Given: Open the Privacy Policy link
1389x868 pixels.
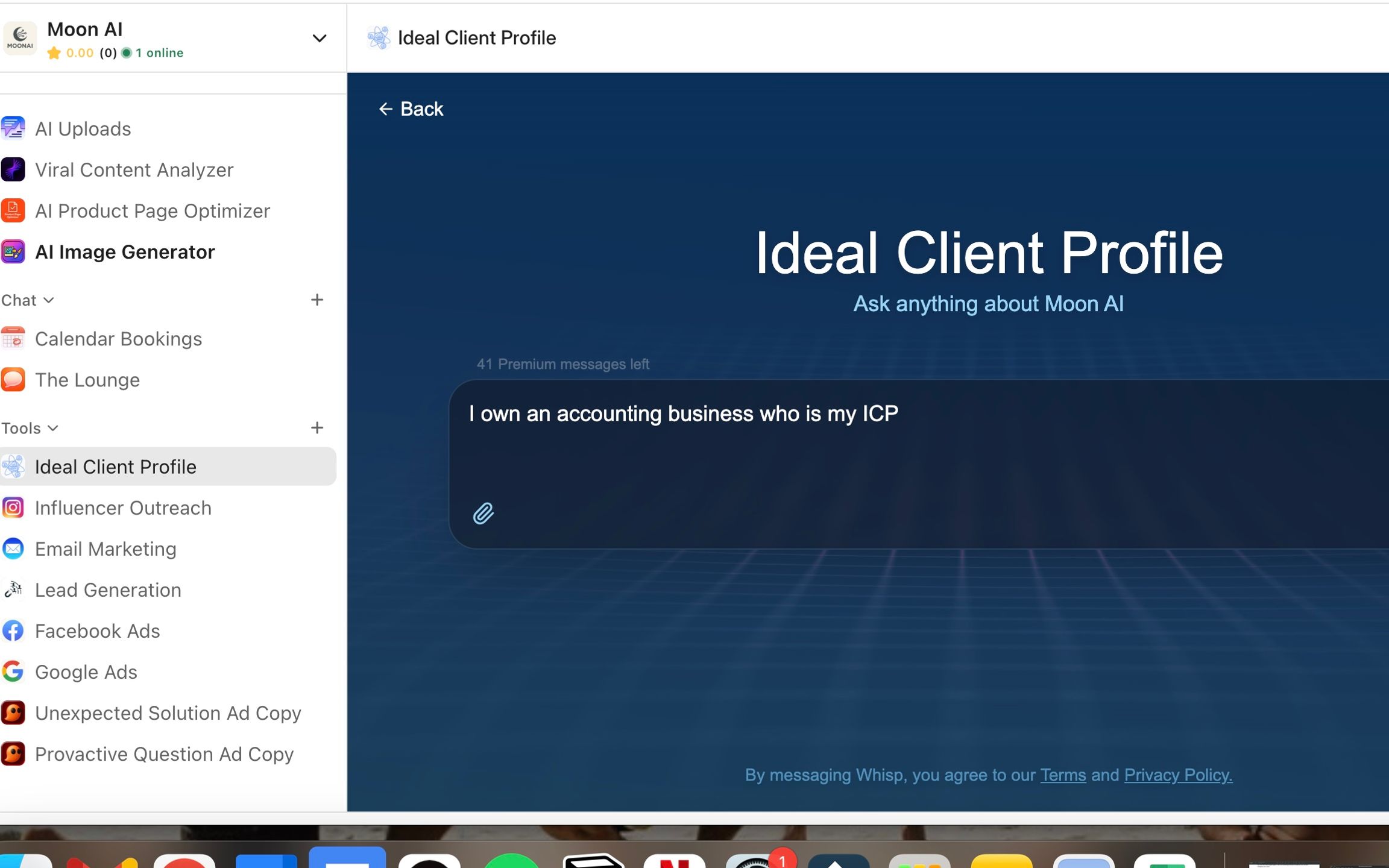Looking at the screenshot, I should coord(1178,775).
